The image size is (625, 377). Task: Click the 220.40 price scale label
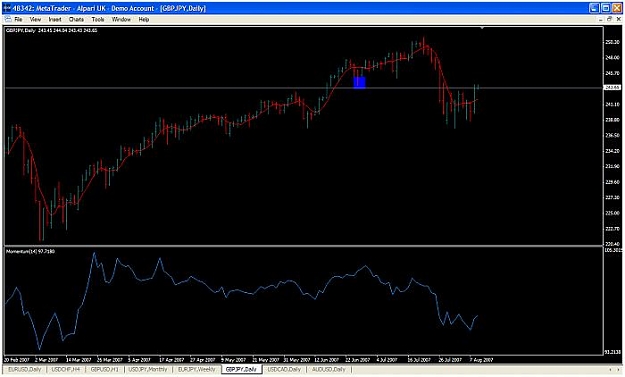coord(612,244)
